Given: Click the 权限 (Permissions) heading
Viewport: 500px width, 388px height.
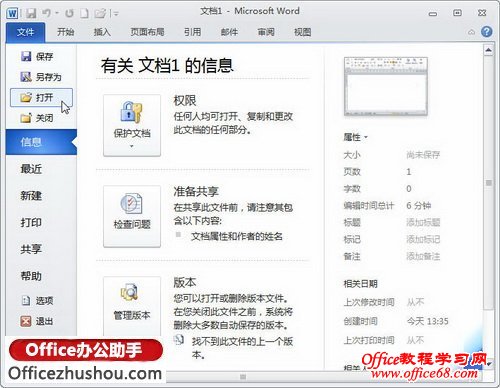Looking at the screenshot, I should [x=185, y=101].
